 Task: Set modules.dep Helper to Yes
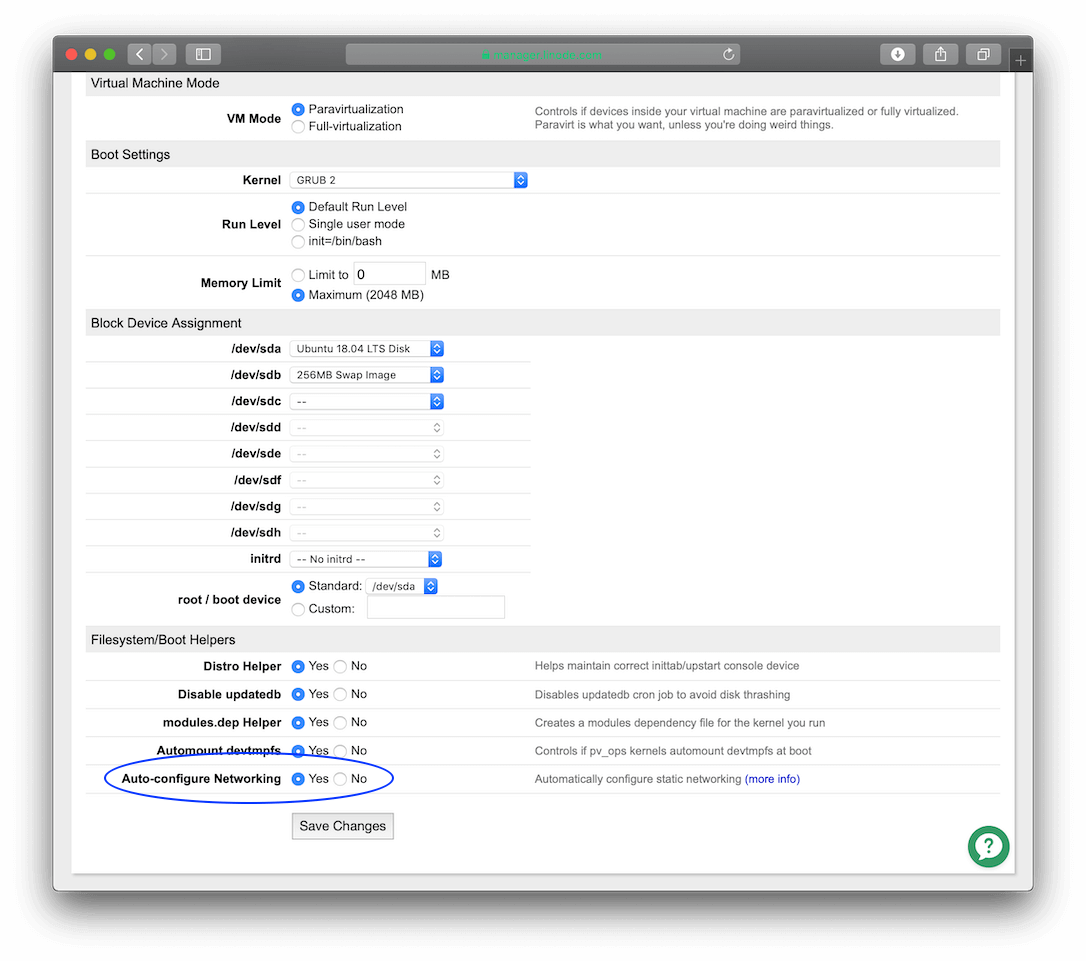298,722
